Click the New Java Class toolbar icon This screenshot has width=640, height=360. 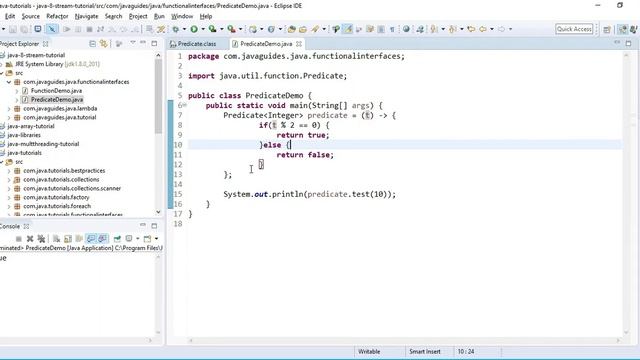271,29
